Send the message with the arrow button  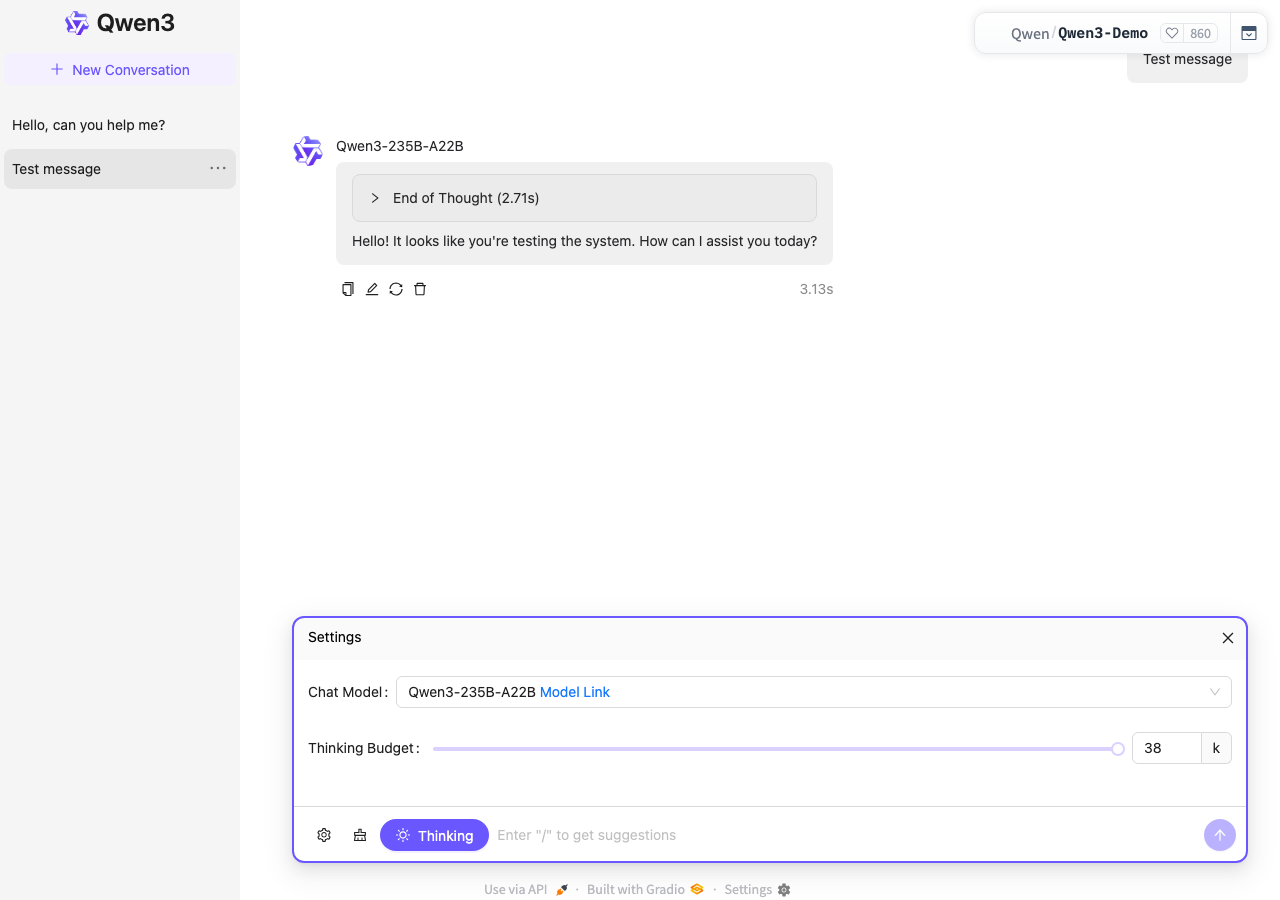(x=1220, y=835)
